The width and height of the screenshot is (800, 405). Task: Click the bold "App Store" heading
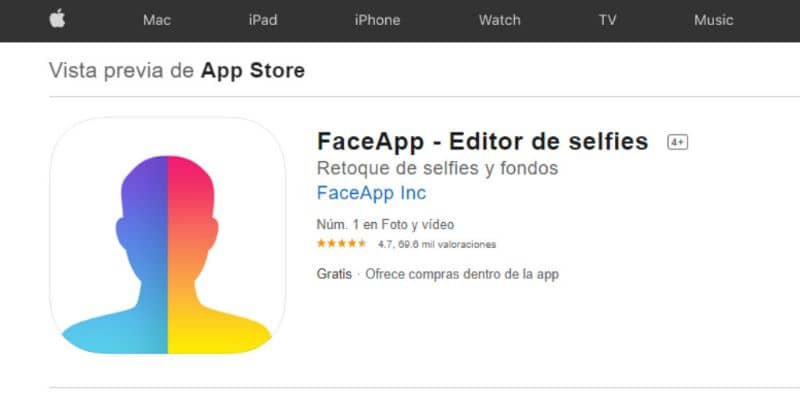pyautogui.click(x=253, y=71)
